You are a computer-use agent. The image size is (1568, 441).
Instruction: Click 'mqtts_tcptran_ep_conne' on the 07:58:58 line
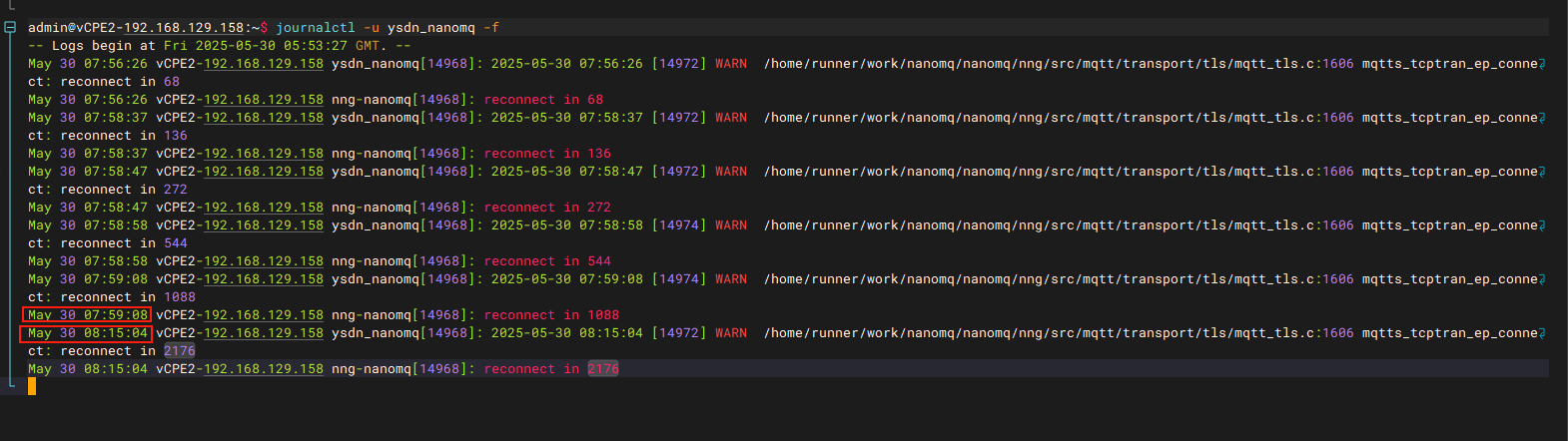click(1450, 225)
